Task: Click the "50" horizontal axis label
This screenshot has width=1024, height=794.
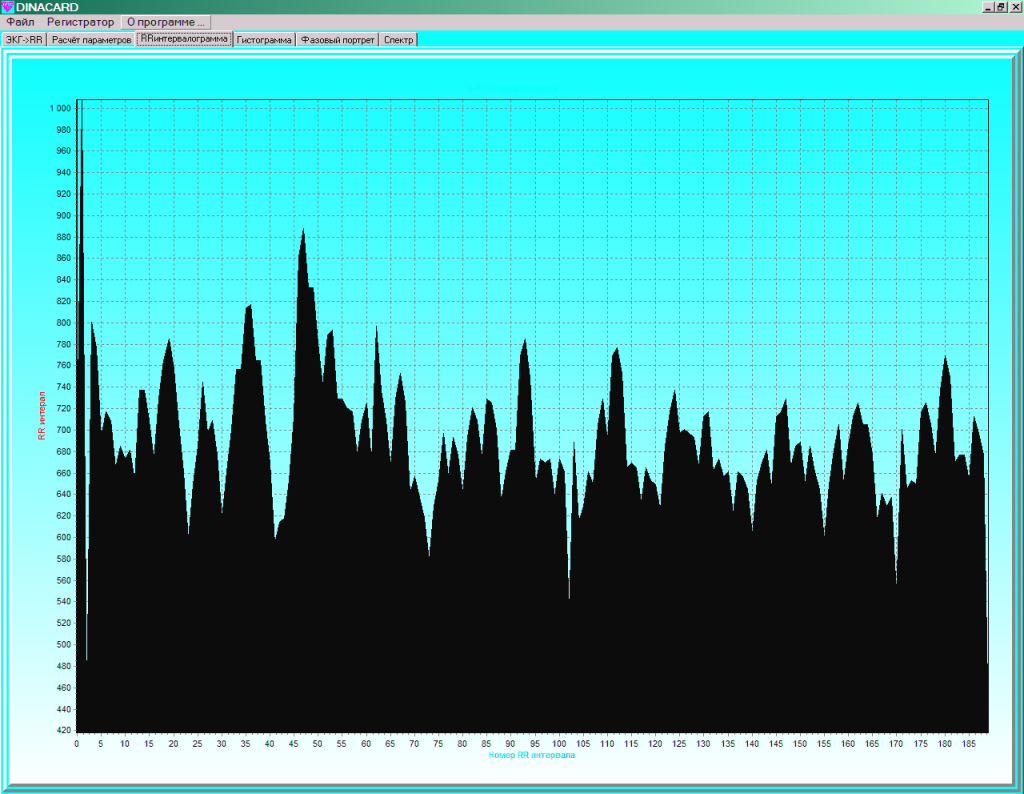Action: tap(317, 744)
